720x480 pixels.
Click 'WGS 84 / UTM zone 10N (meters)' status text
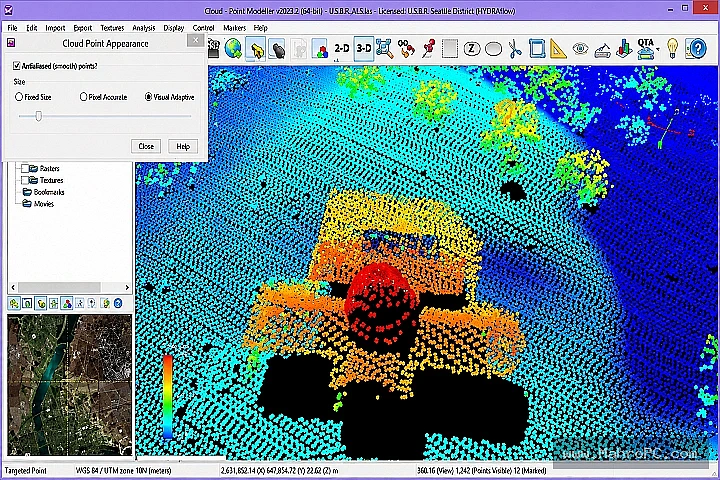(124, 470)
